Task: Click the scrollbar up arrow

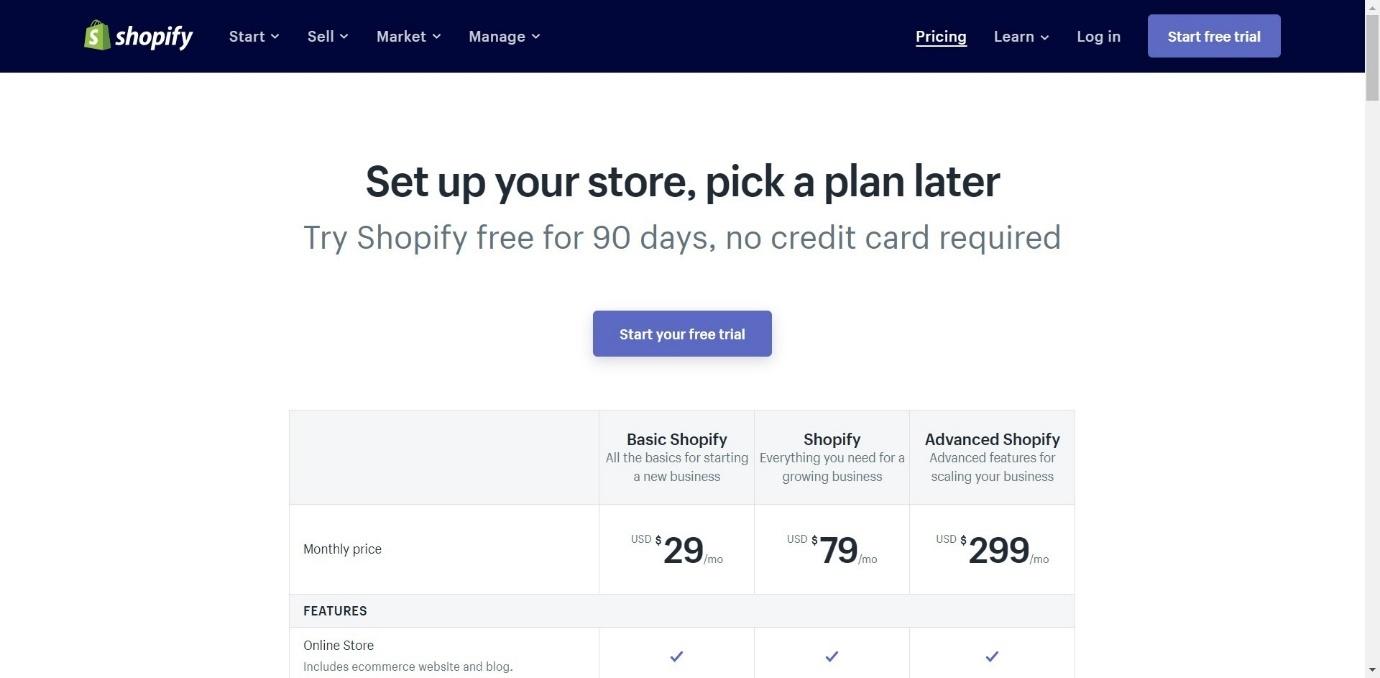Action: 1372,8
